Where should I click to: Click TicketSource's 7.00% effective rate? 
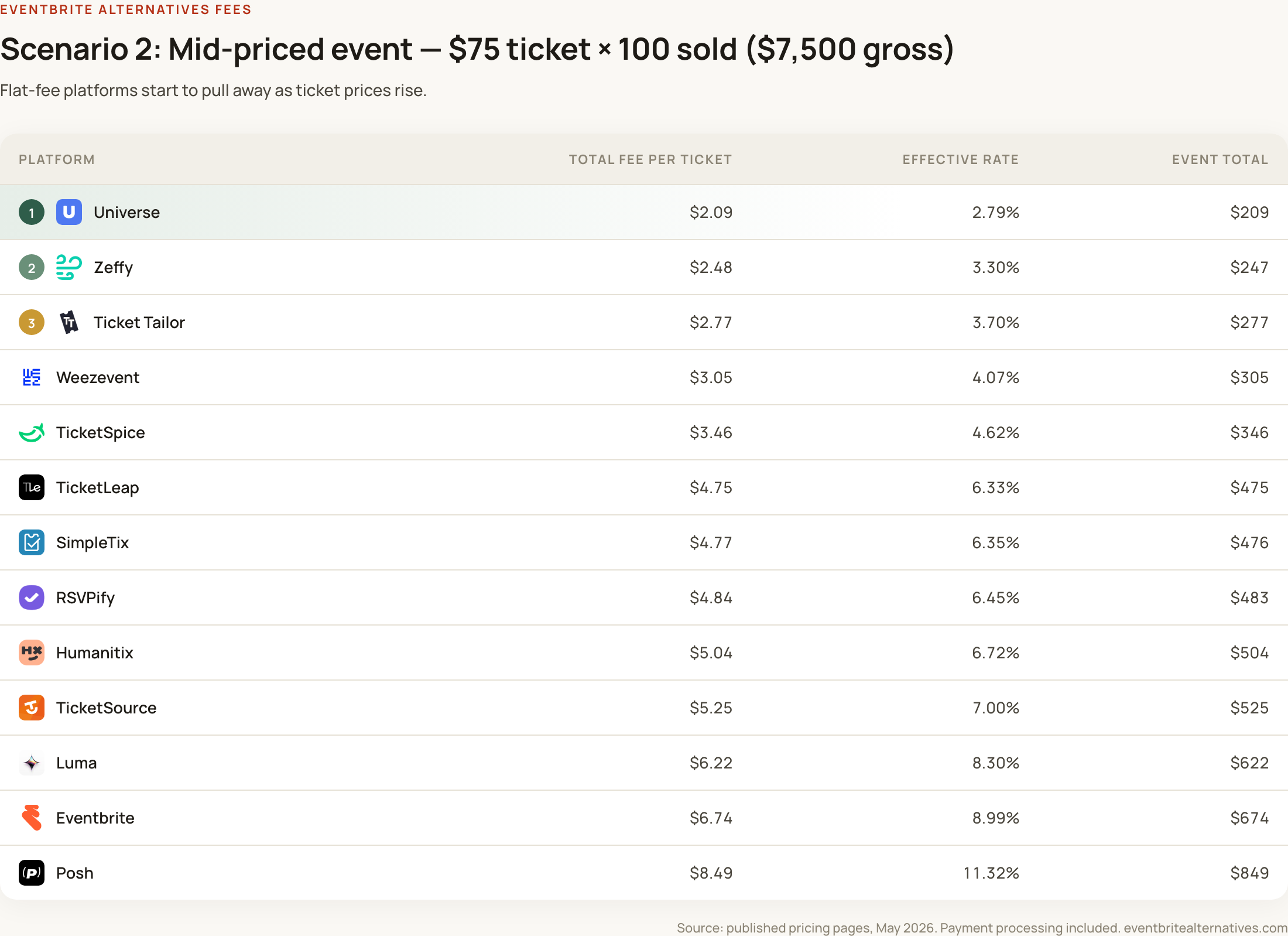click(996, 708)
